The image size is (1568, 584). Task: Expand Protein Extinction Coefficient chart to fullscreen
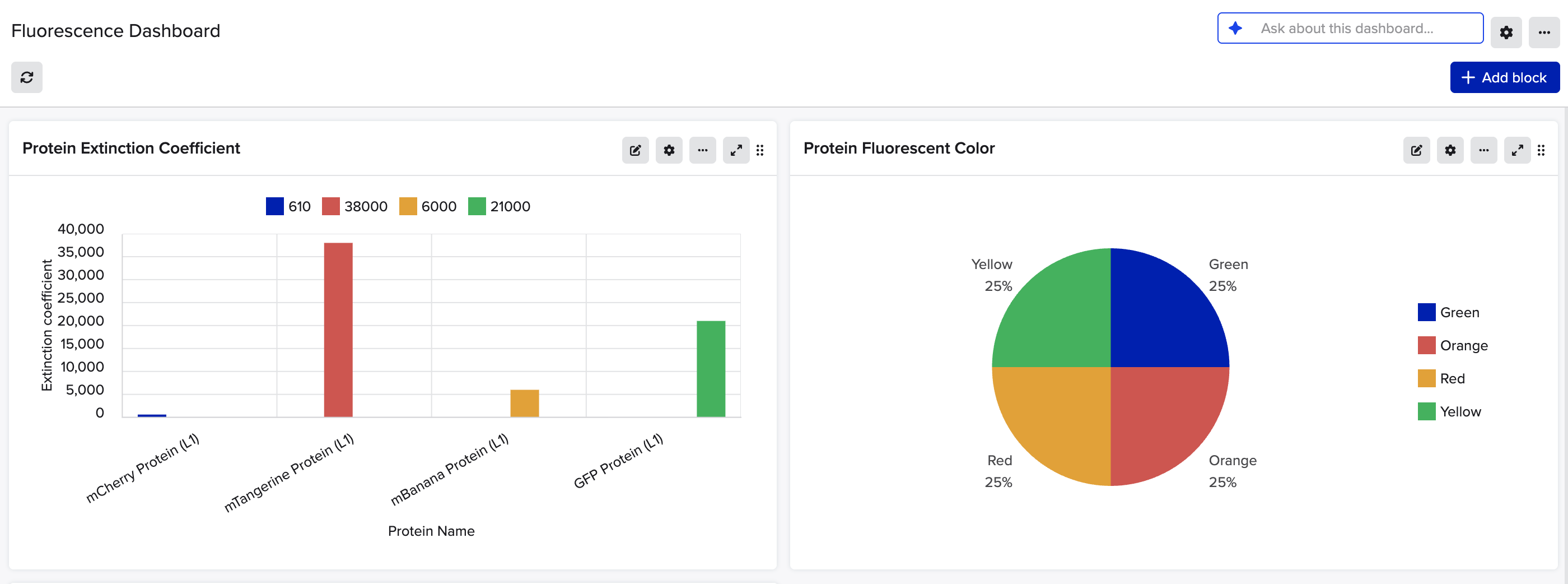[x=735, y=150]
